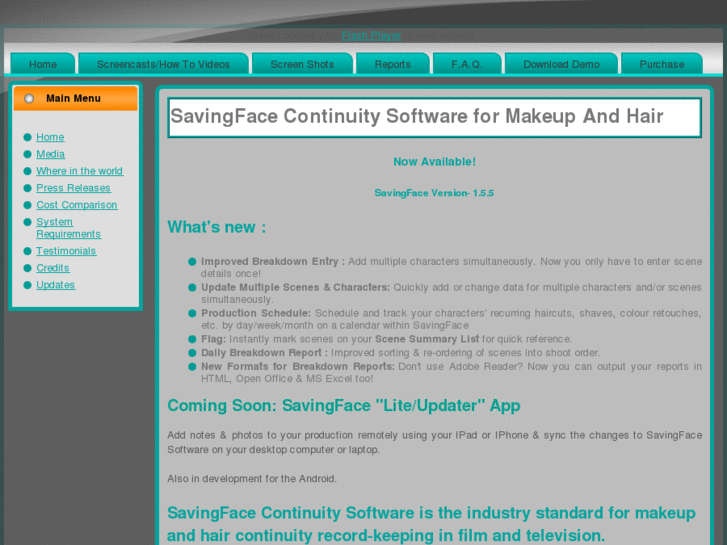The image size is (727, 545).
Task: Click New Formats for Breakdown Reports text
Action: point(298,366)
